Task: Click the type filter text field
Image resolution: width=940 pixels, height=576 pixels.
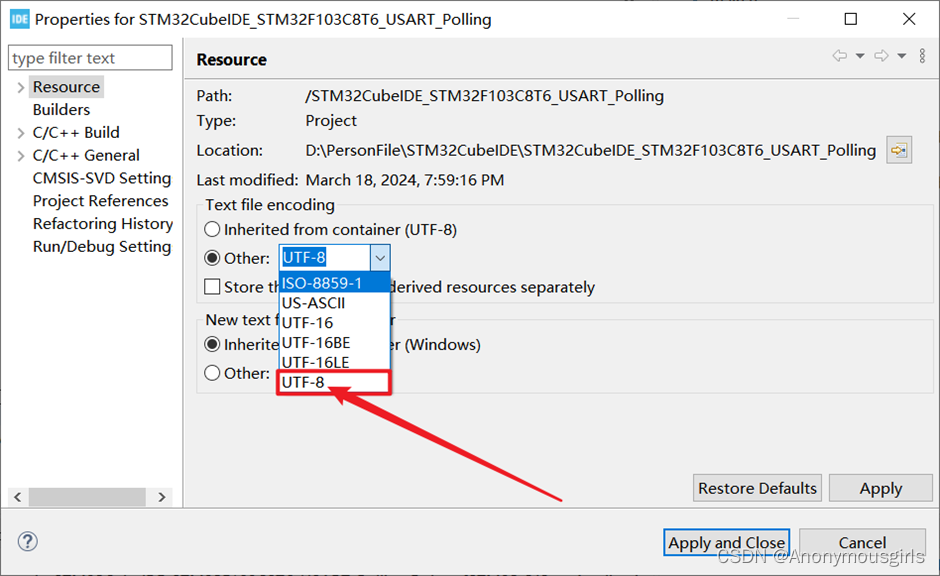Action: click(x=90, y=58)
